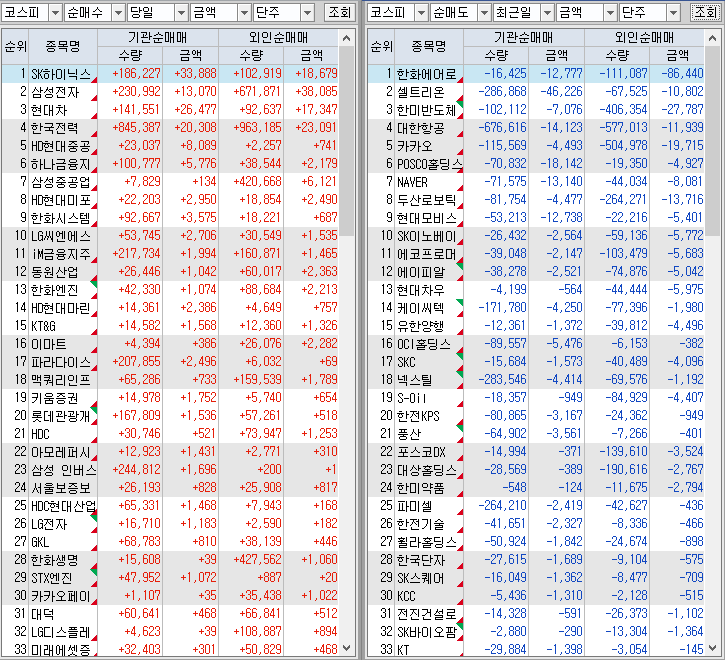725x660 pixels.
Task: Select KT&G stock name
Action: [43, 327]
